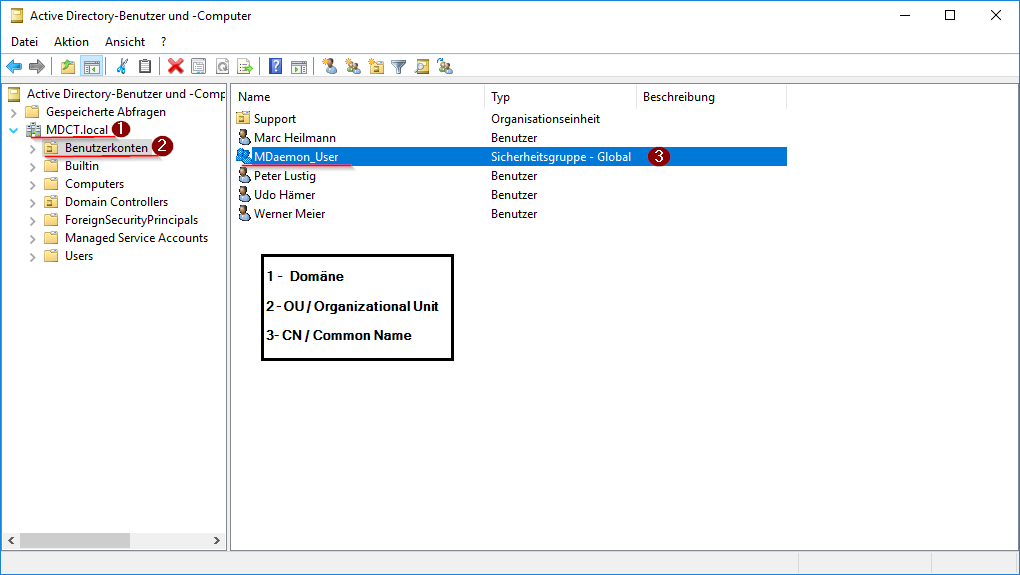This screenshot has width=1020, height=575.
Task: Select the Managed Service Accounts folder
Action: 136,238
